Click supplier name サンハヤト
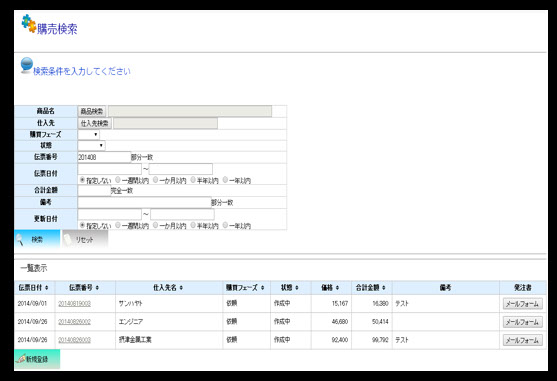 (130, 304)
